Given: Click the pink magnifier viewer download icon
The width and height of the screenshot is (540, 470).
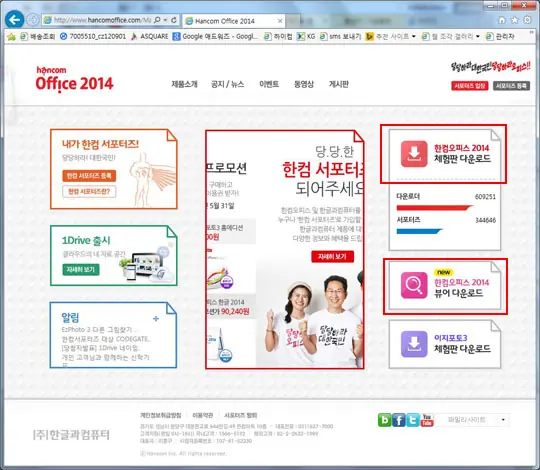Looking at the screenshot, I should [414, 284].
